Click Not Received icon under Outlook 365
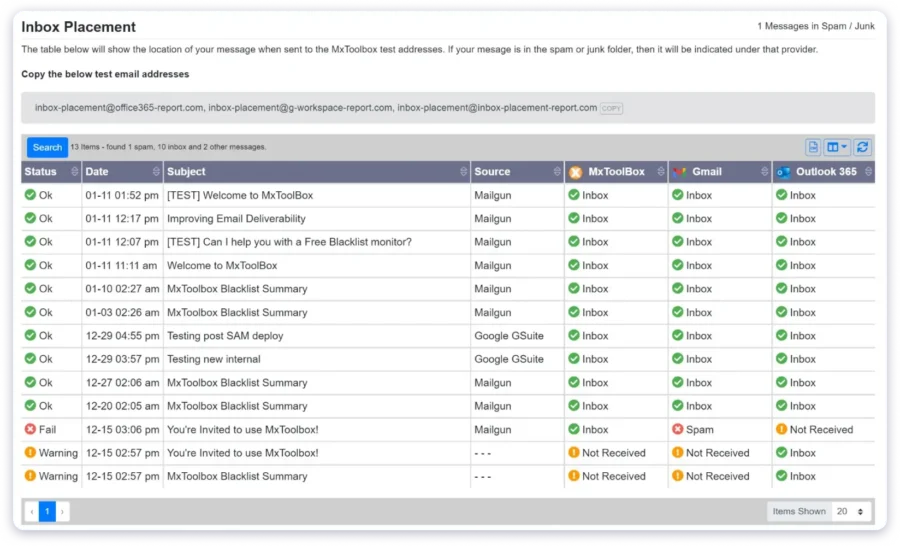This screenshot has height=546, width=900. coord(781,429)
